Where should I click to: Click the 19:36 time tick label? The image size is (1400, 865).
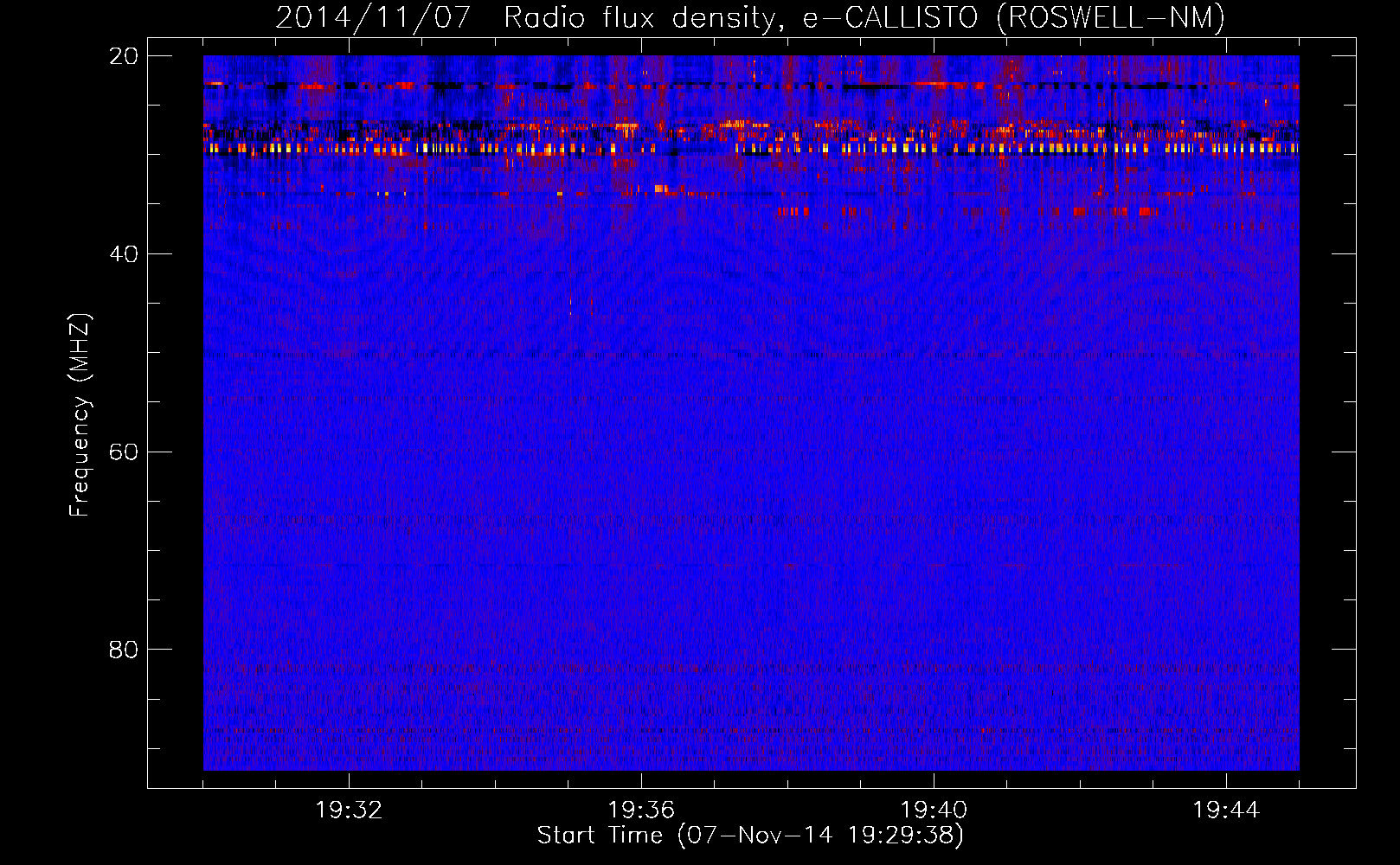coord(641,811)
